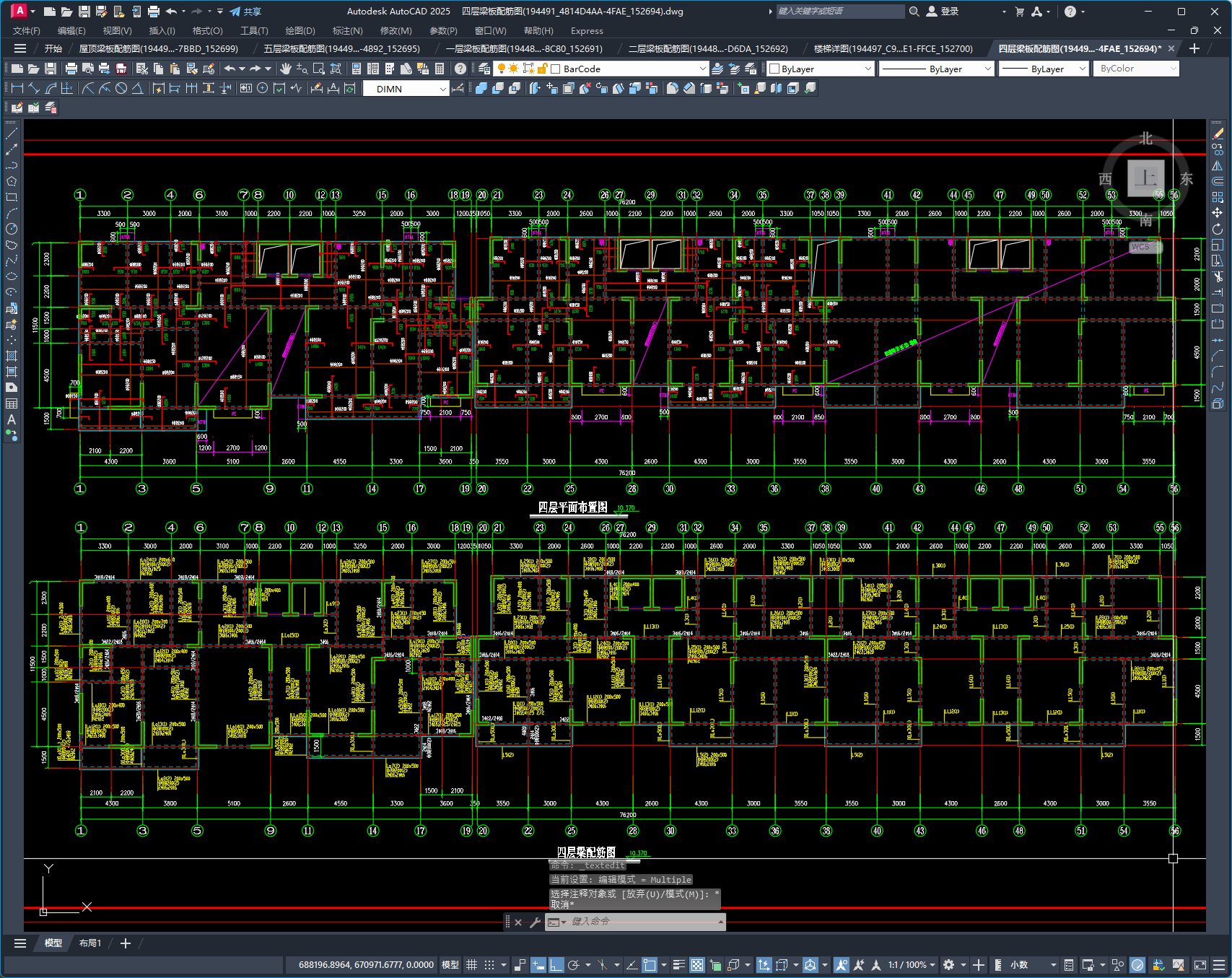The height and width of the screenshot is (978, 1232).
Task: Toggle transparency display in status bar
Action: point(697,964)
